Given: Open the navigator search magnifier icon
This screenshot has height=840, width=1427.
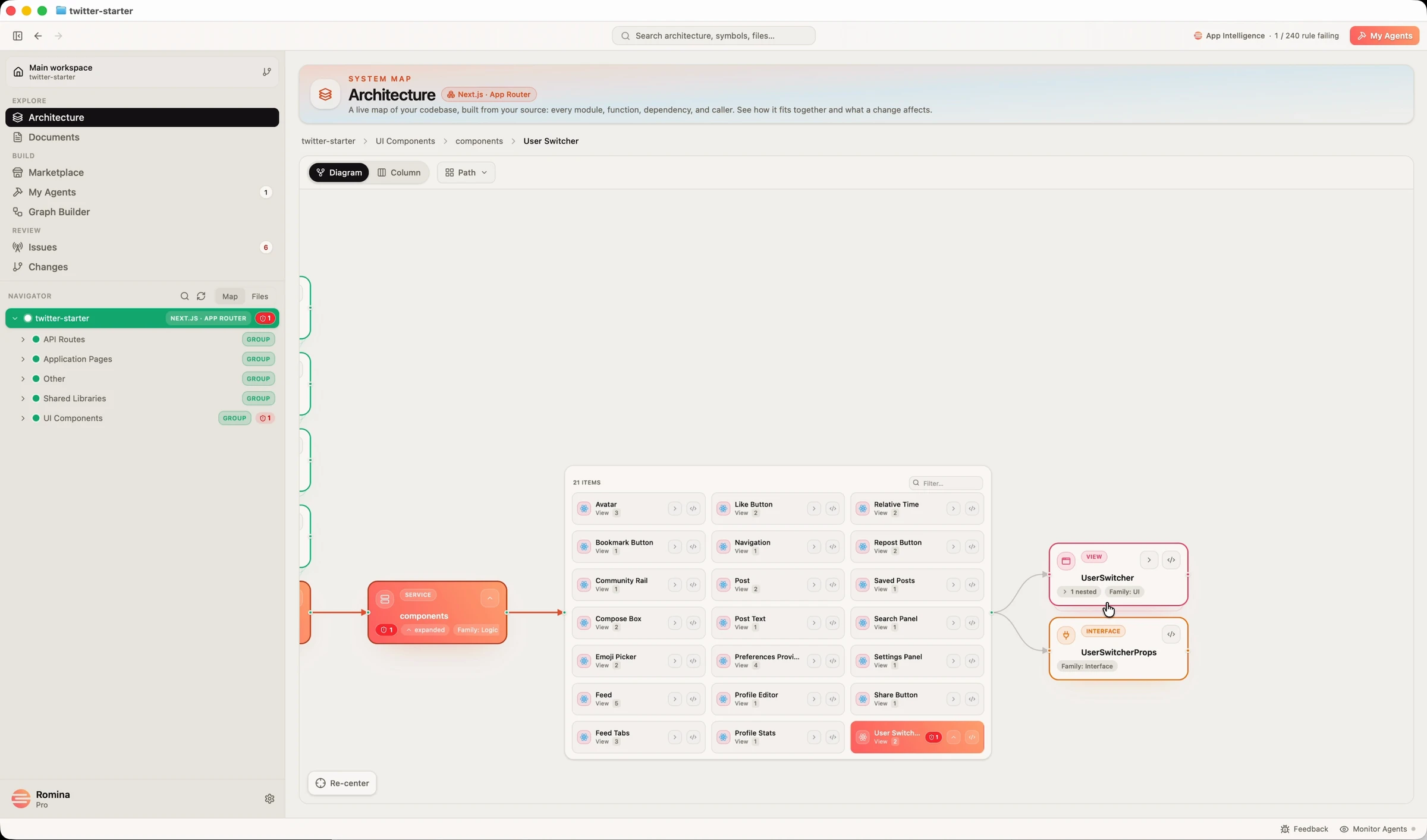Looking at the screenshot, I should (184, 296).
